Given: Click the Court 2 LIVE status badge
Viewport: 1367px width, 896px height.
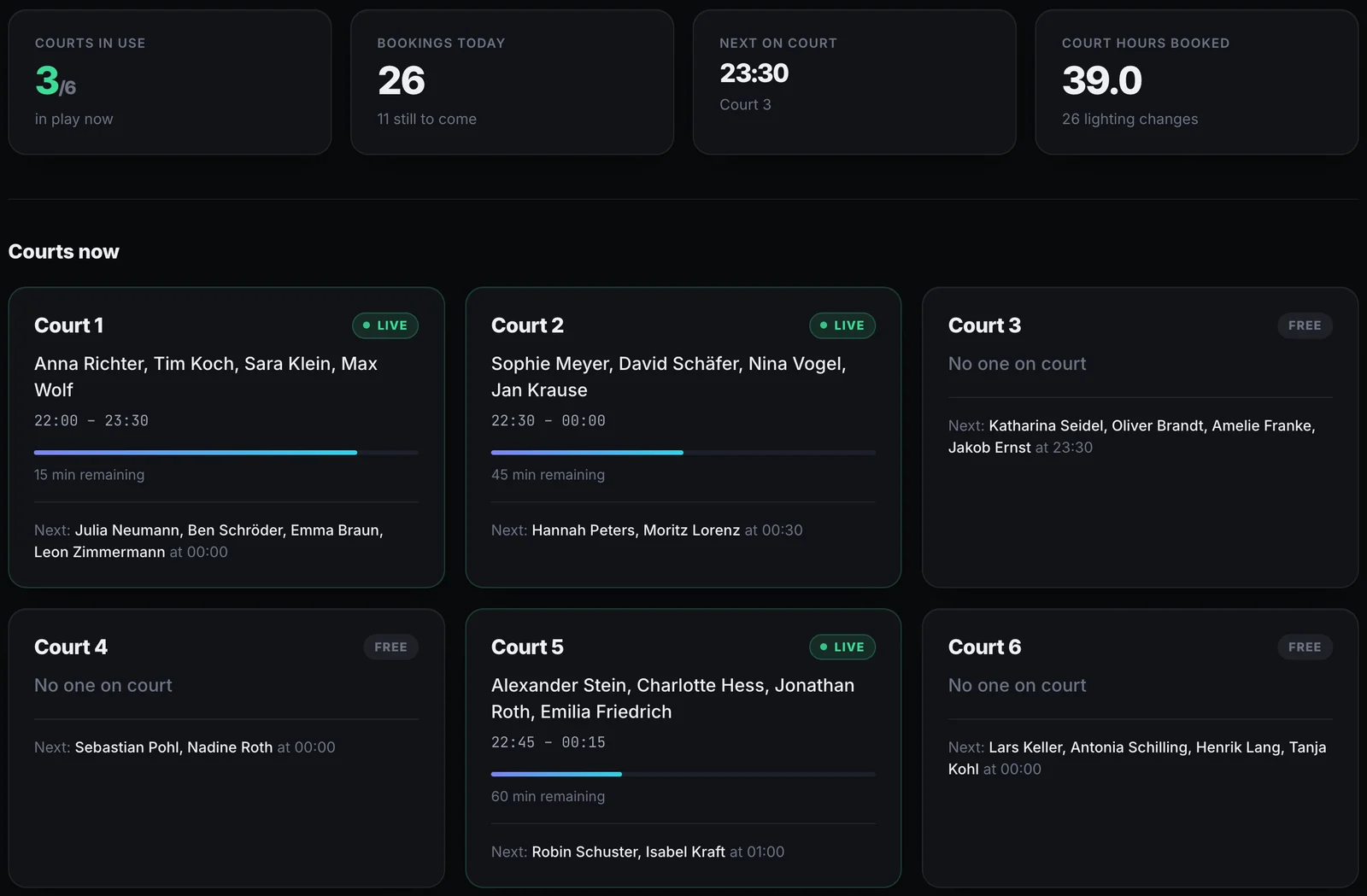Looking at the screenshot, I should pyautogui.click(x=842, y=325).
